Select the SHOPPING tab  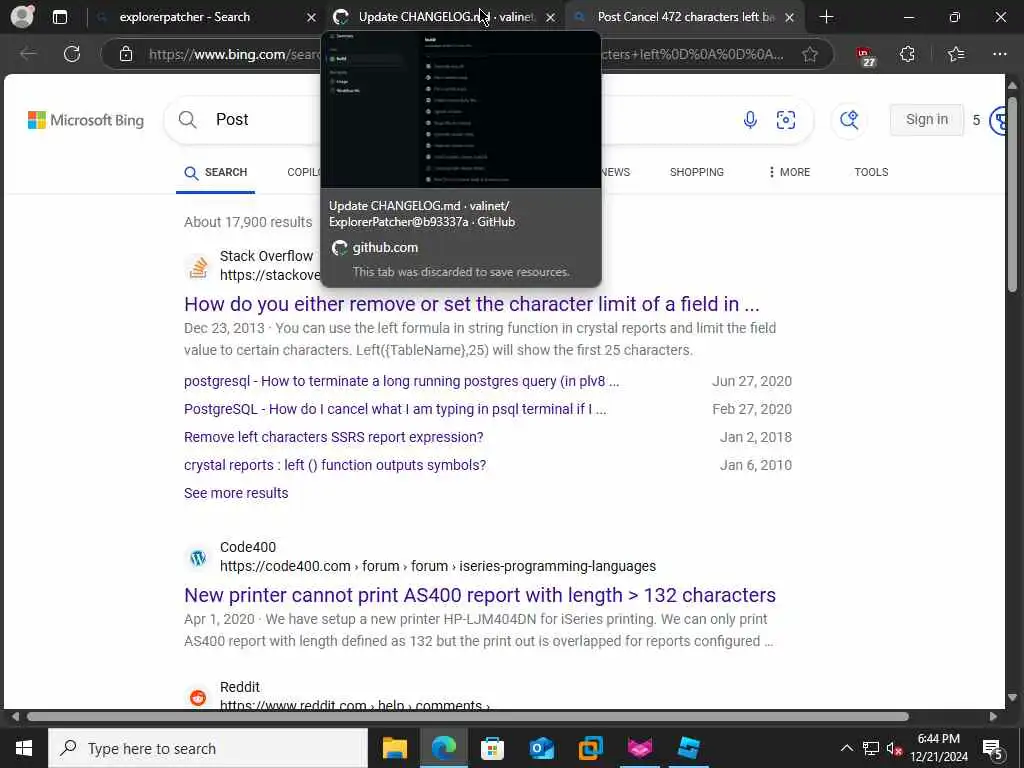point(696,172)
